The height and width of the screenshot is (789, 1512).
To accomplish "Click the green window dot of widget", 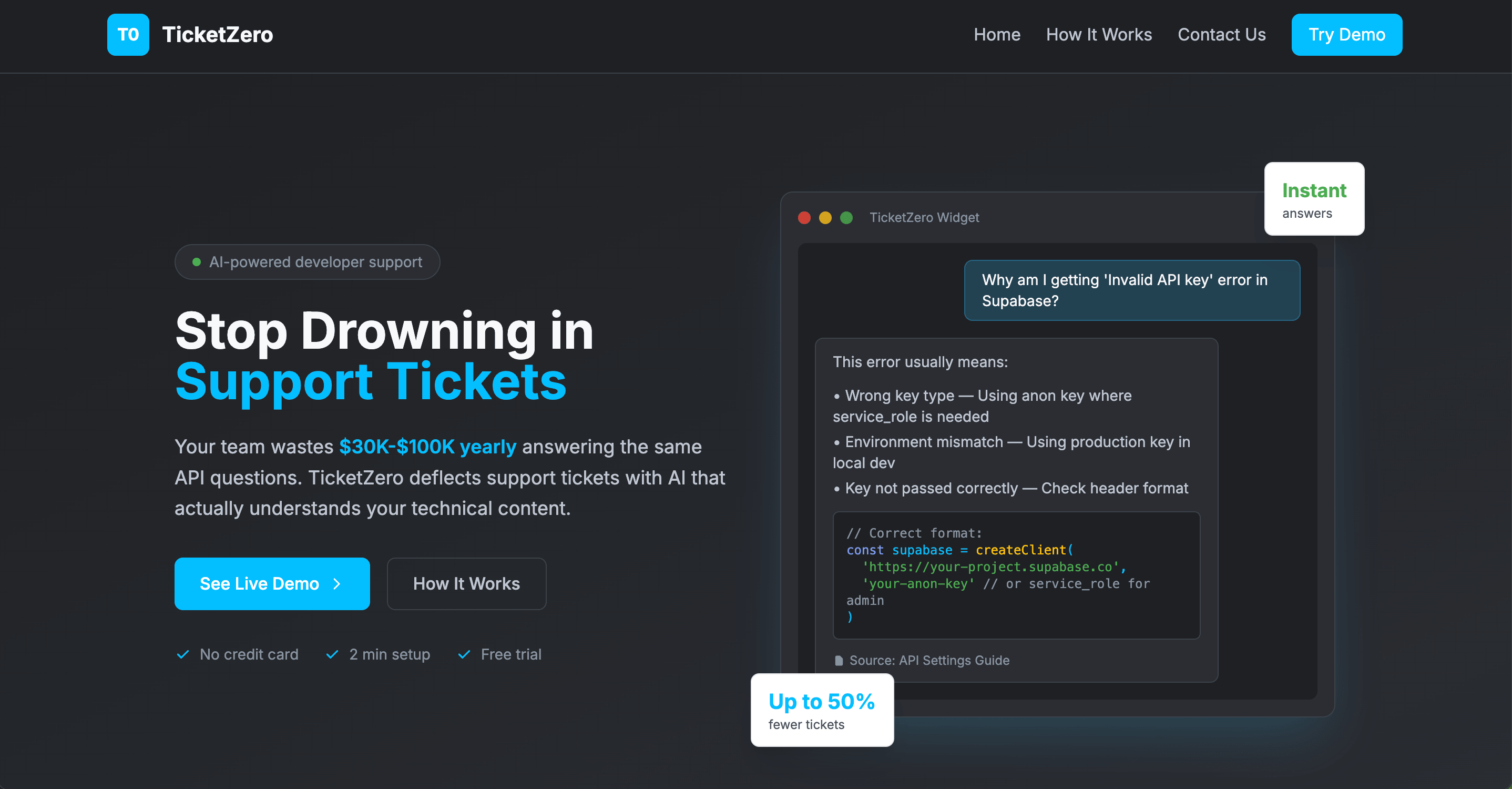I will pyautogui.click(x=846, y=218).
